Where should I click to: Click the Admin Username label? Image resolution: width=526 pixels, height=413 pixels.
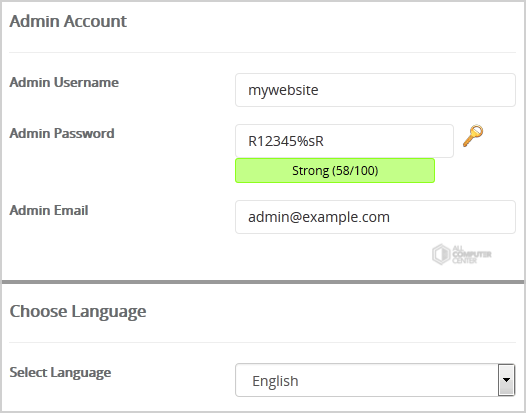[64, 83]
